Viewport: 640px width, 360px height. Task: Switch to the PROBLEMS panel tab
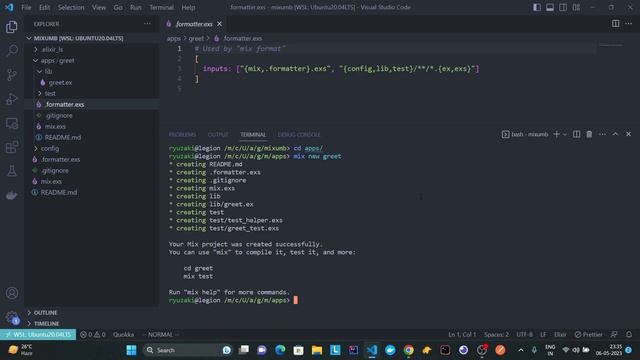click(x=182, y=135)
